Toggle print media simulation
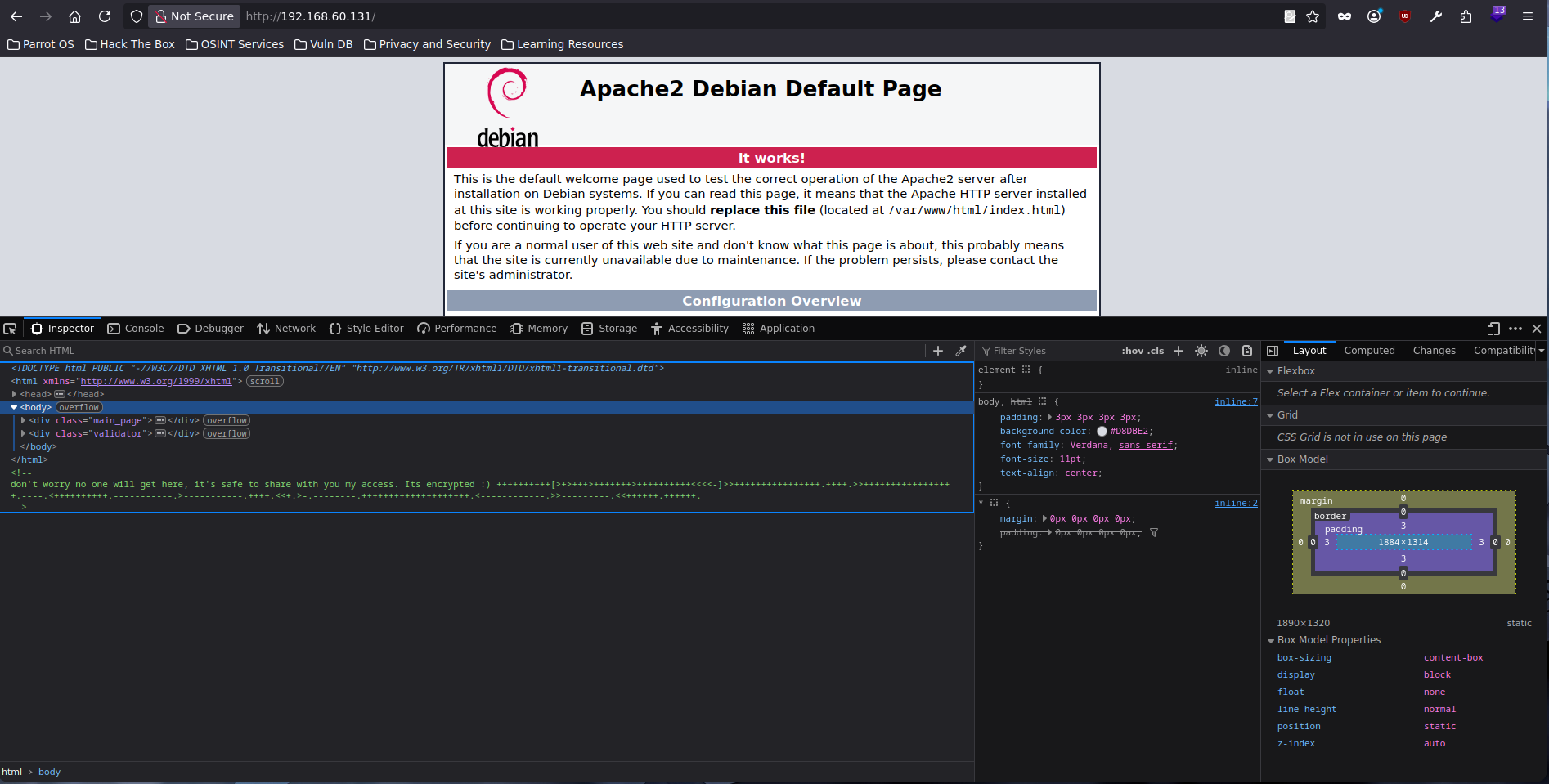The width and height of the screenshot is (1549, 784). tap(1247, 351)
